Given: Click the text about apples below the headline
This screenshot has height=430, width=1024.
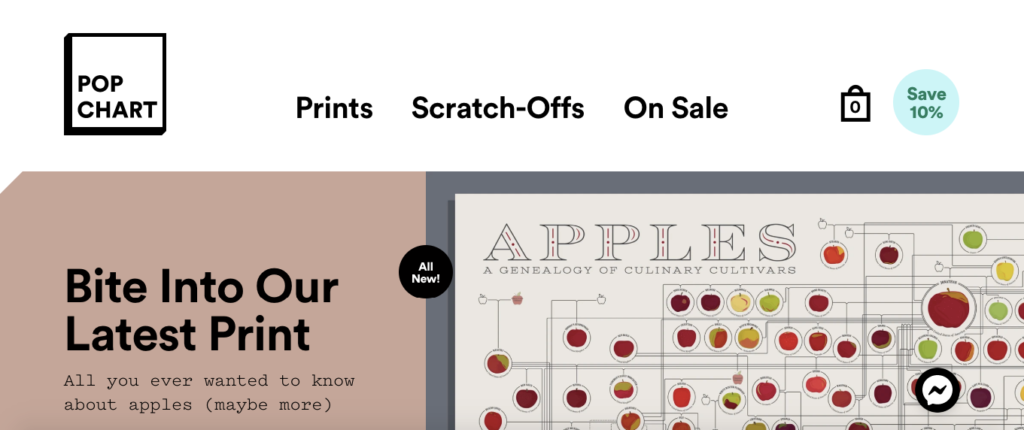Looking at the screenshot, I should click(x=209, y=393).
